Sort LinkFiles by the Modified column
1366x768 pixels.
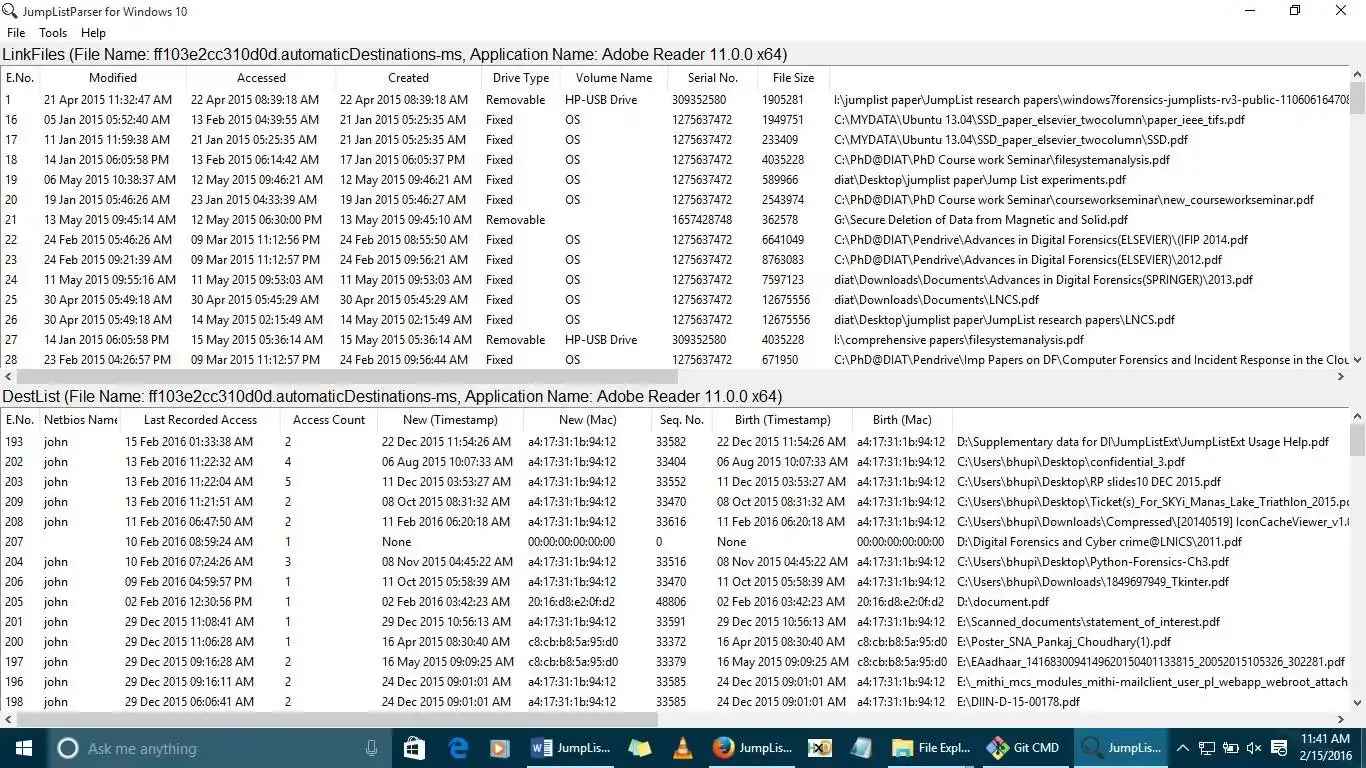(112, 77)
